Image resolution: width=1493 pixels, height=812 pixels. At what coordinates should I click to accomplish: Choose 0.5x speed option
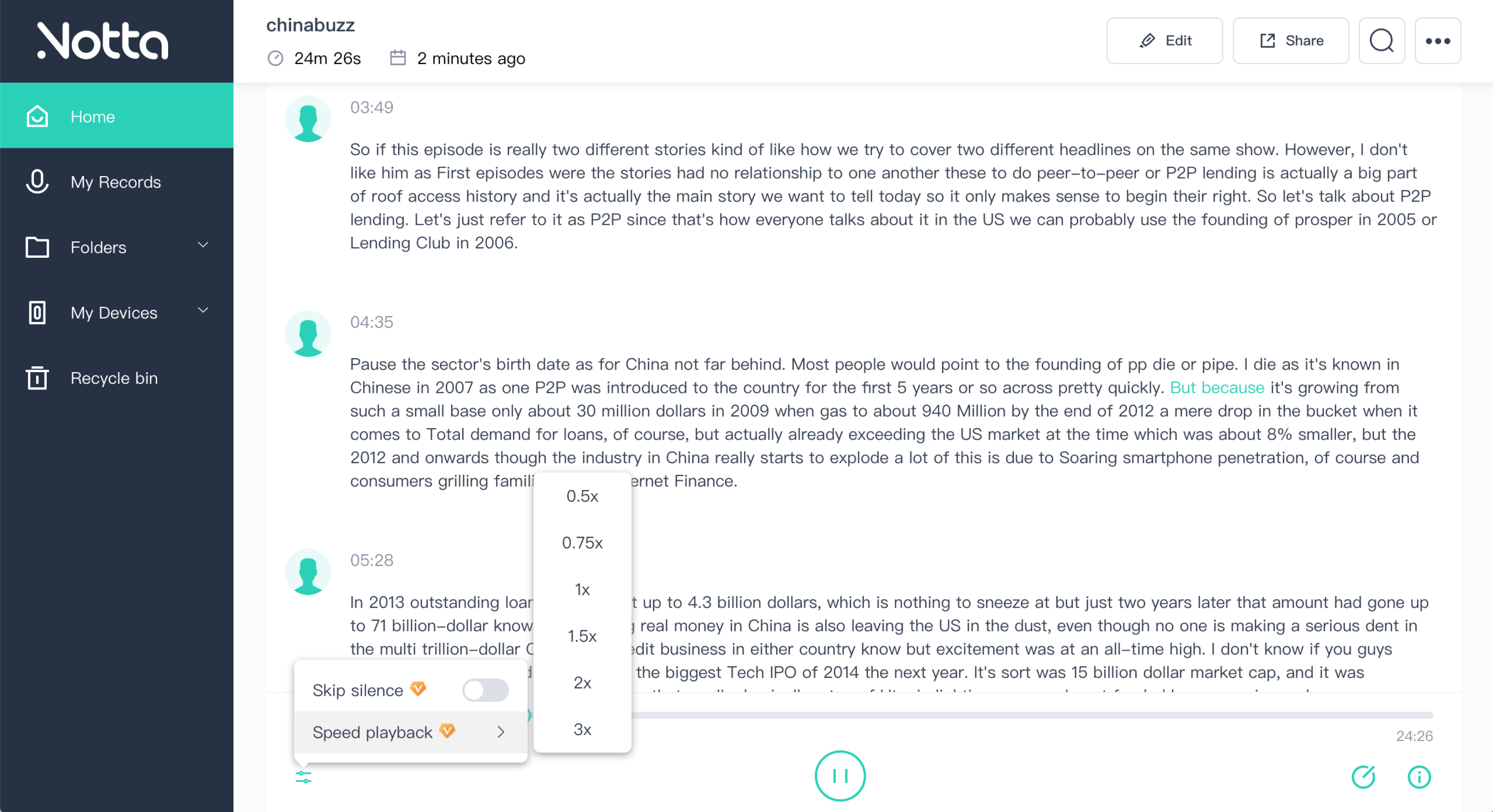582,496
